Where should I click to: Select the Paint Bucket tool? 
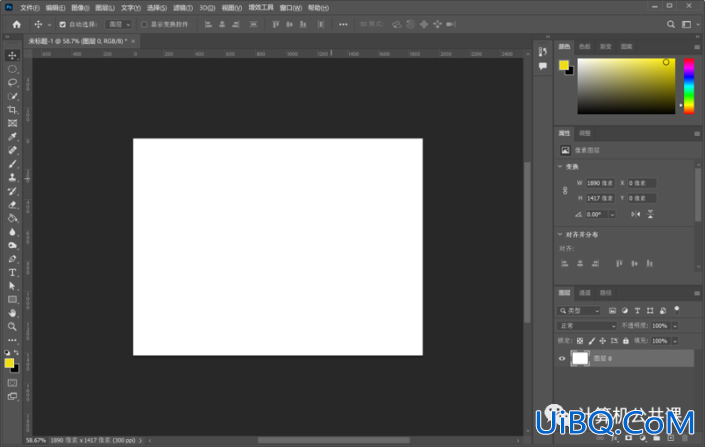[x=12, y=218]
